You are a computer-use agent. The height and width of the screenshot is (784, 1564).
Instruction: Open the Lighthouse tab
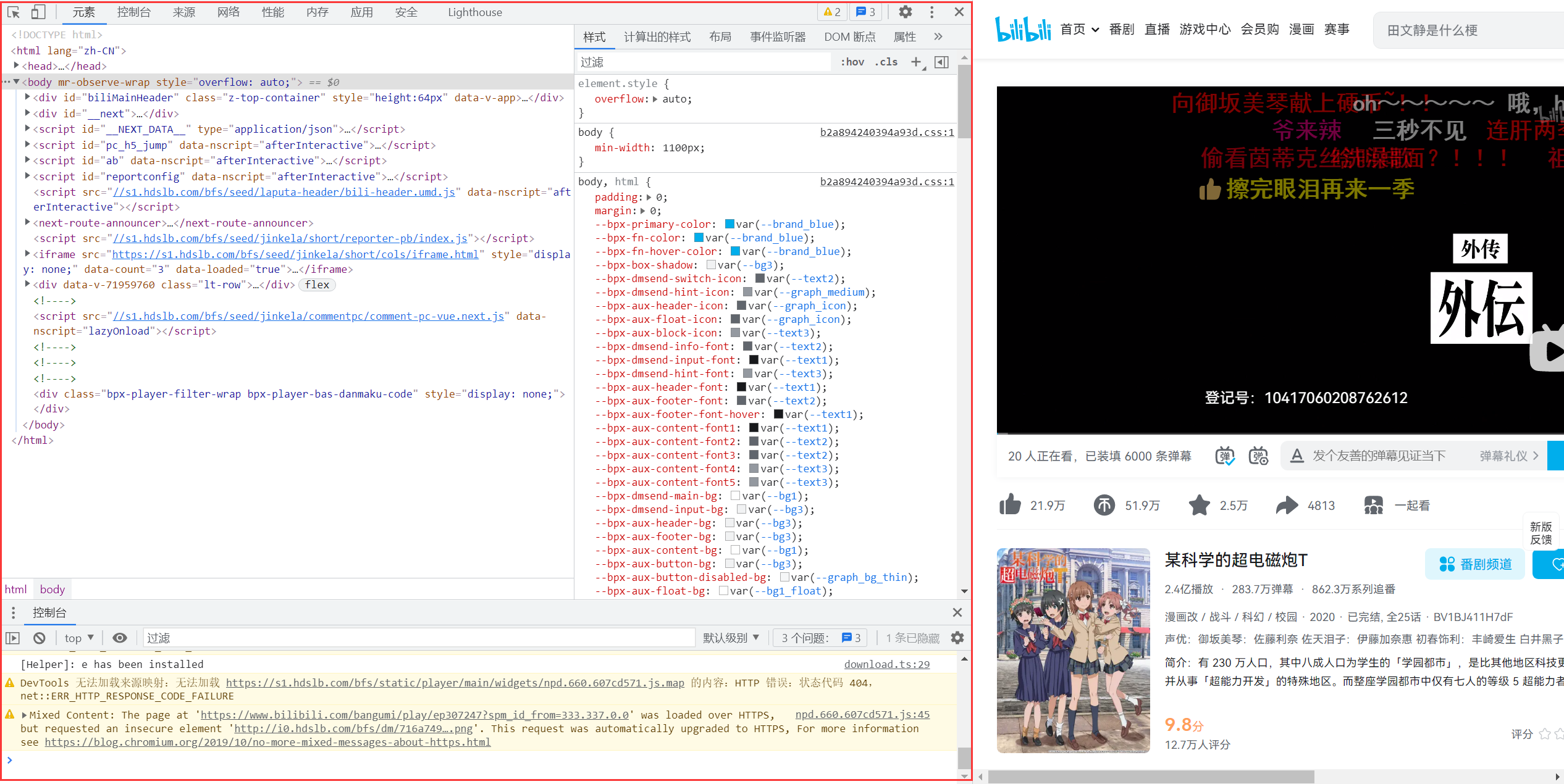pyautogui.click(x=475, y=12)
